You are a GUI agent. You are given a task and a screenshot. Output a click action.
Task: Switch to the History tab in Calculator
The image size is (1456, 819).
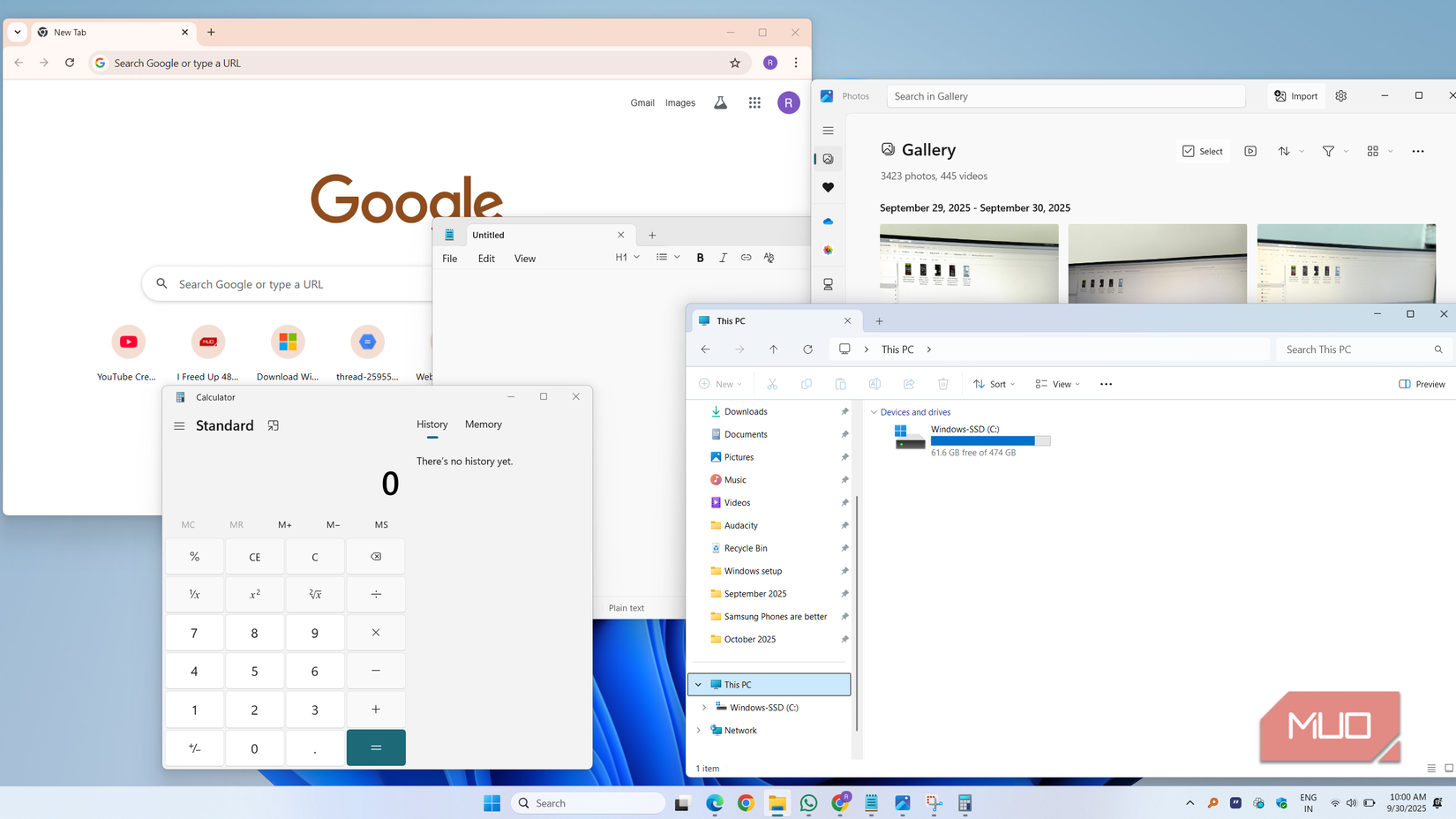tap(432, 425)
